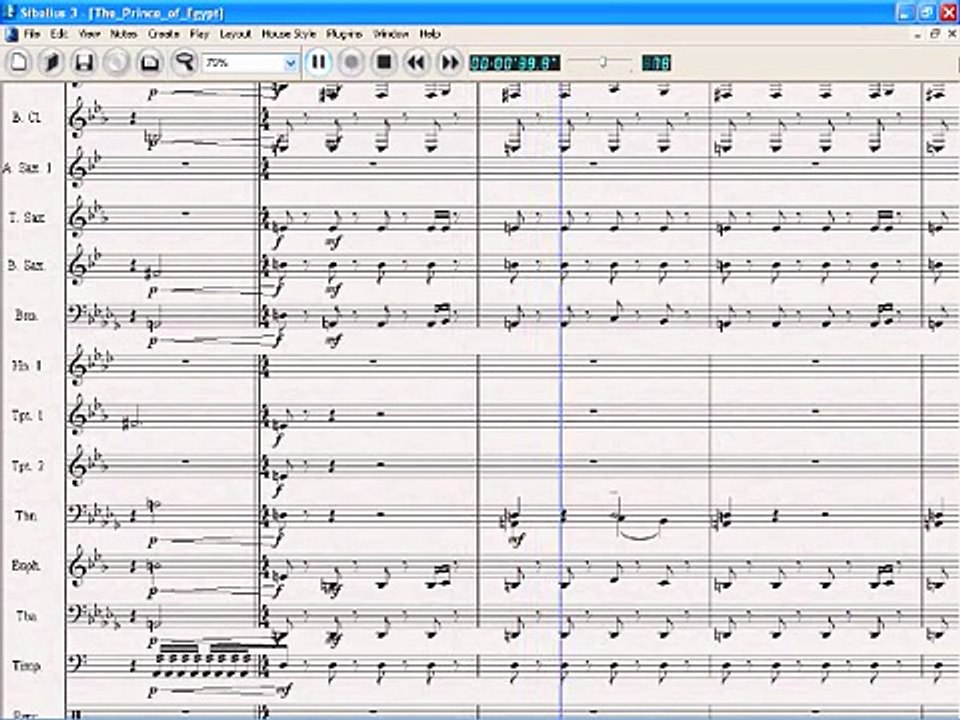Screen dimensions: 960x720
Task: Open the House Style menu
Action: pos(288,34)
